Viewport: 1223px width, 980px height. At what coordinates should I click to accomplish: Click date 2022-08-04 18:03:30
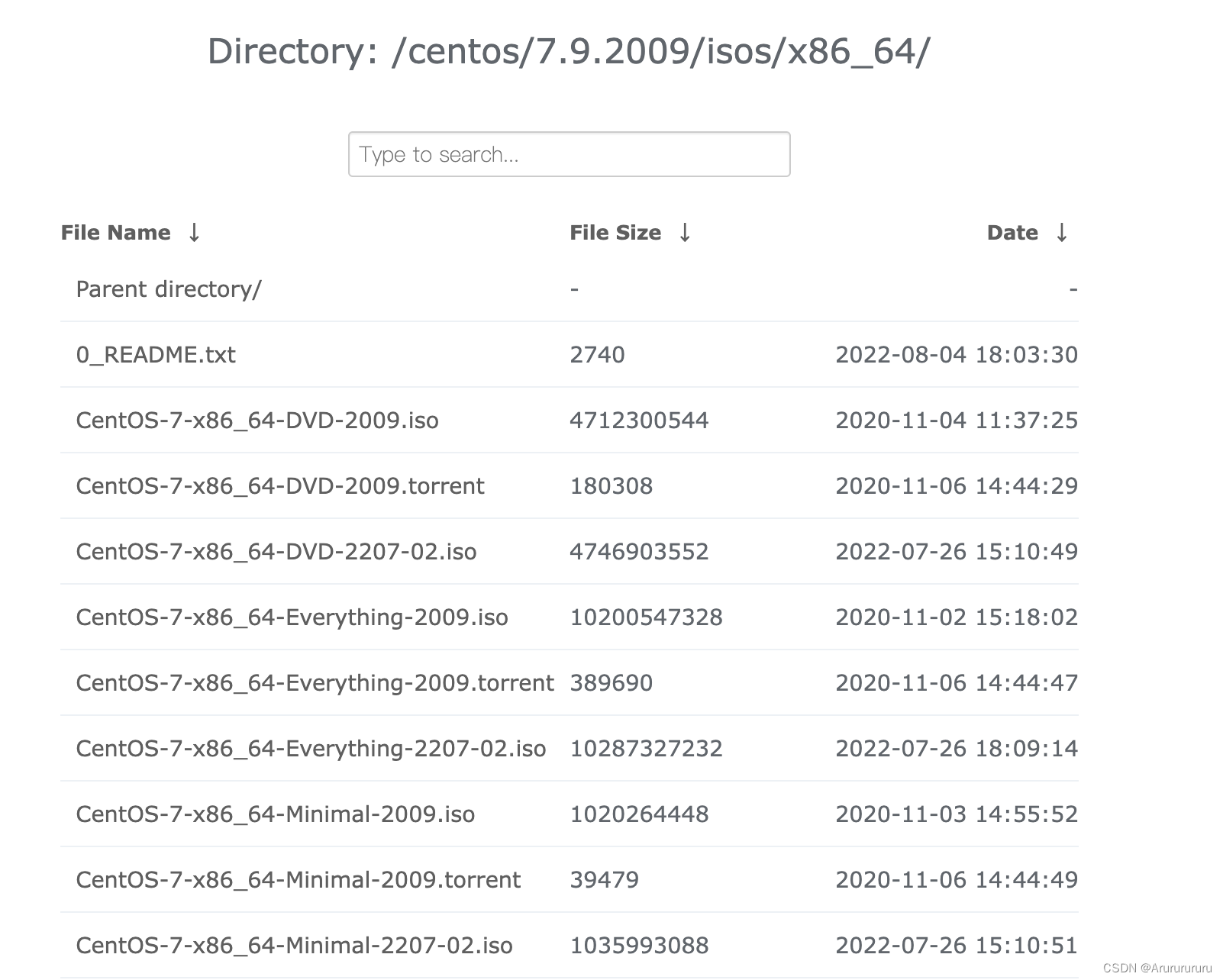tap(957, 355)
